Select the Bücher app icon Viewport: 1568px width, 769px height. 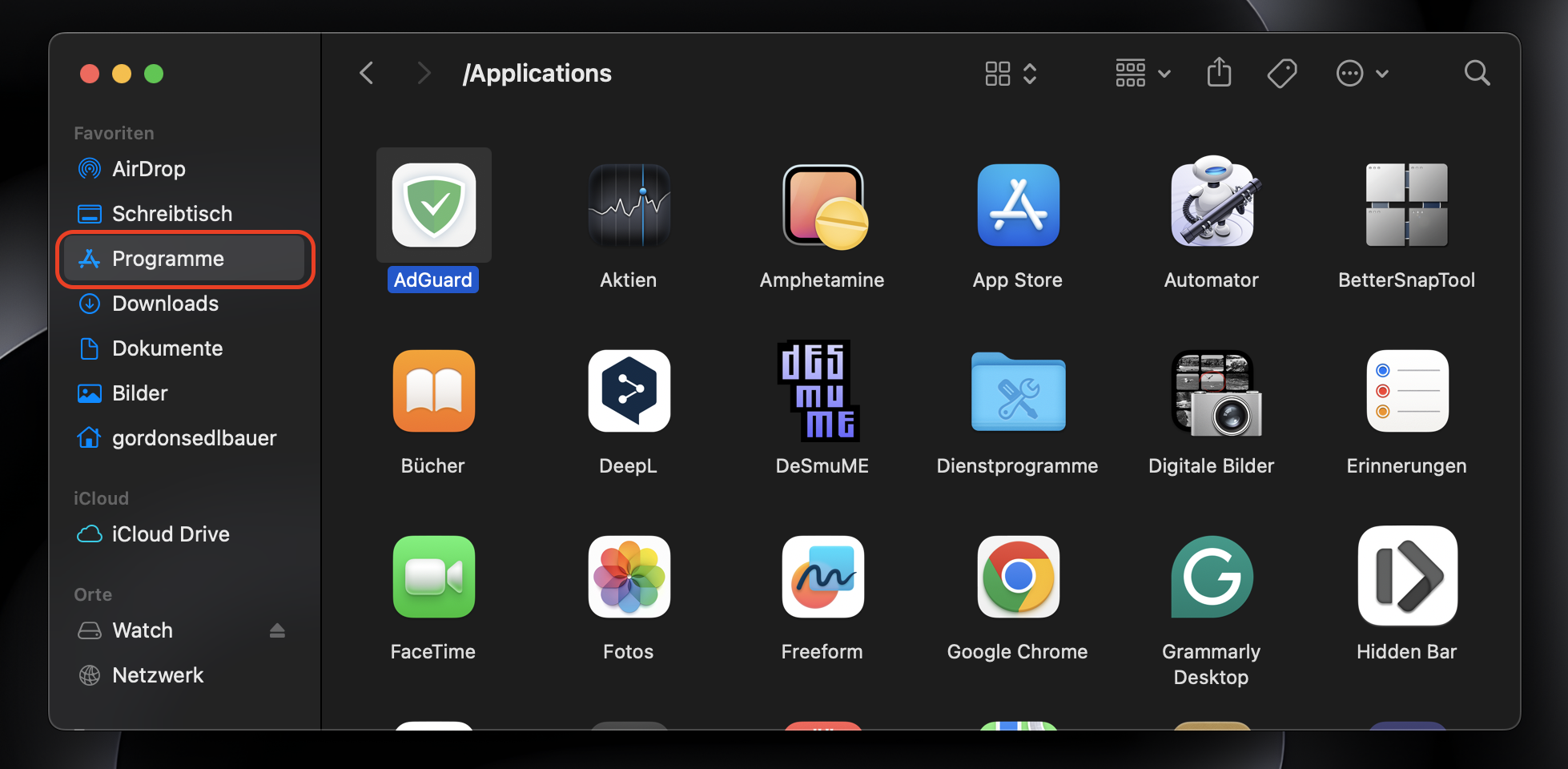click(x=433, y=391)
